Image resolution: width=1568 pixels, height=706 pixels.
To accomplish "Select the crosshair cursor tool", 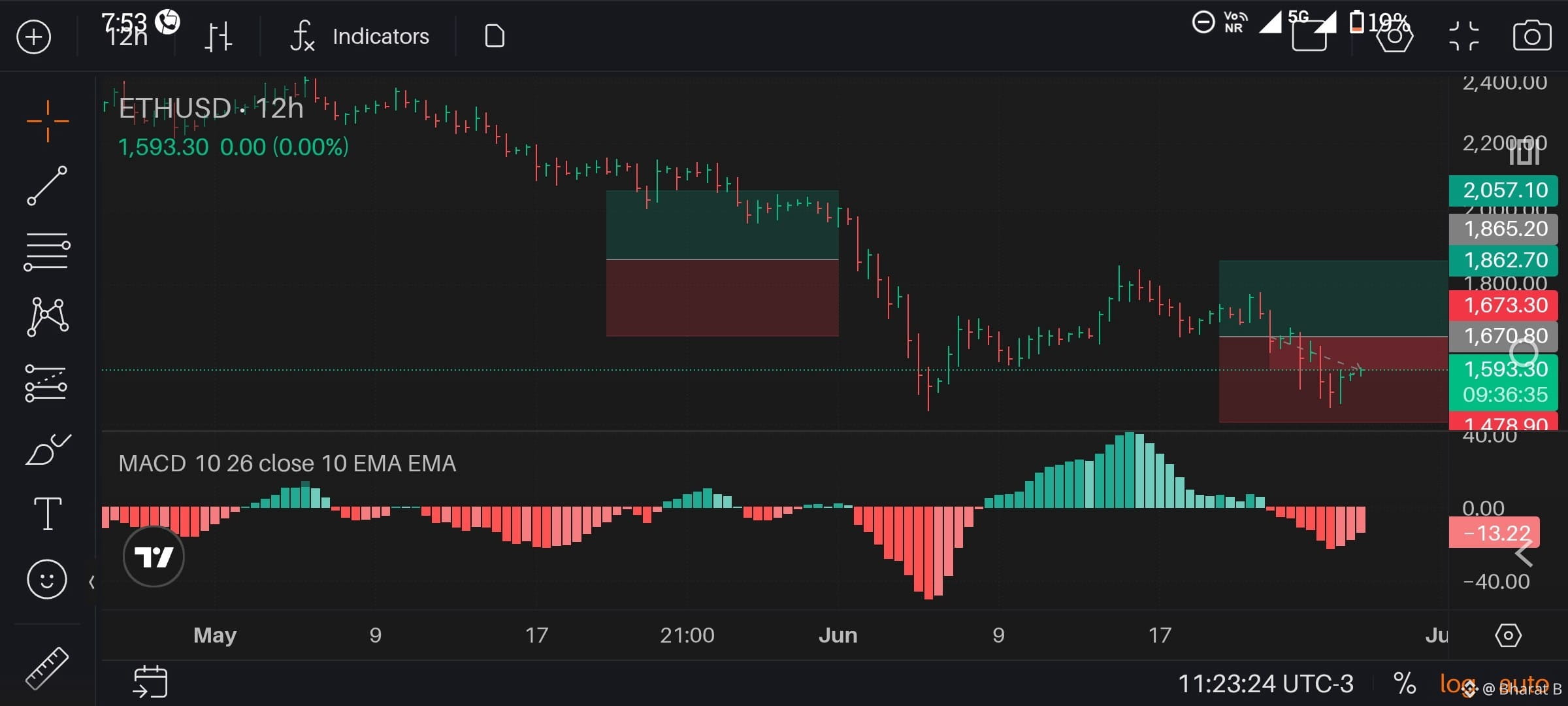I will pos(48,122).
